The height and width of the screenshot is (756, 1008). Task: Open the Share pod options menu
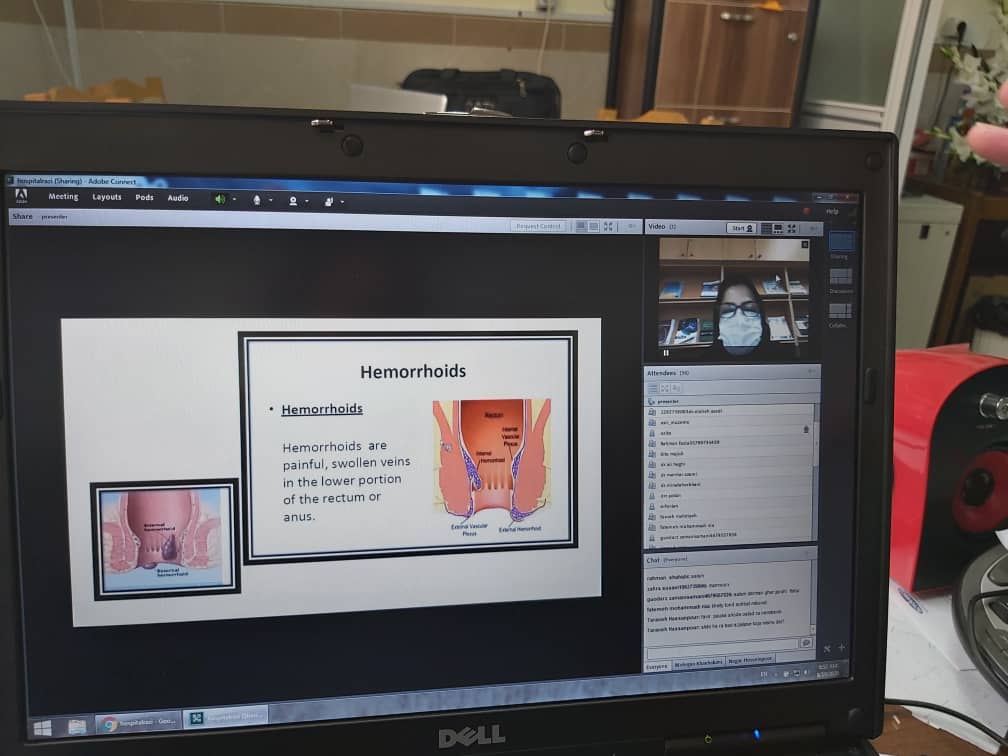(631, 226)
